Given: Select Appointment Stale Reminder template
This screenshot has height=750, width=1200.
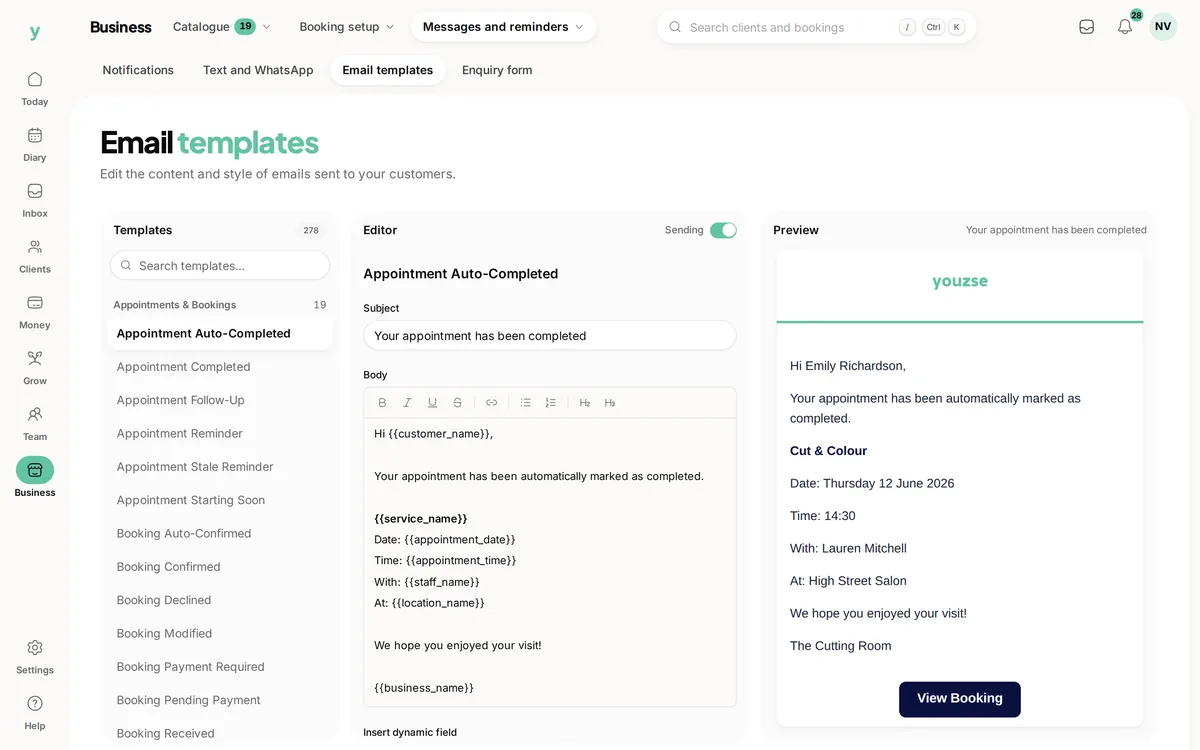Looking at the screenshot, I should pyautogui.click(x=220, y=467).
